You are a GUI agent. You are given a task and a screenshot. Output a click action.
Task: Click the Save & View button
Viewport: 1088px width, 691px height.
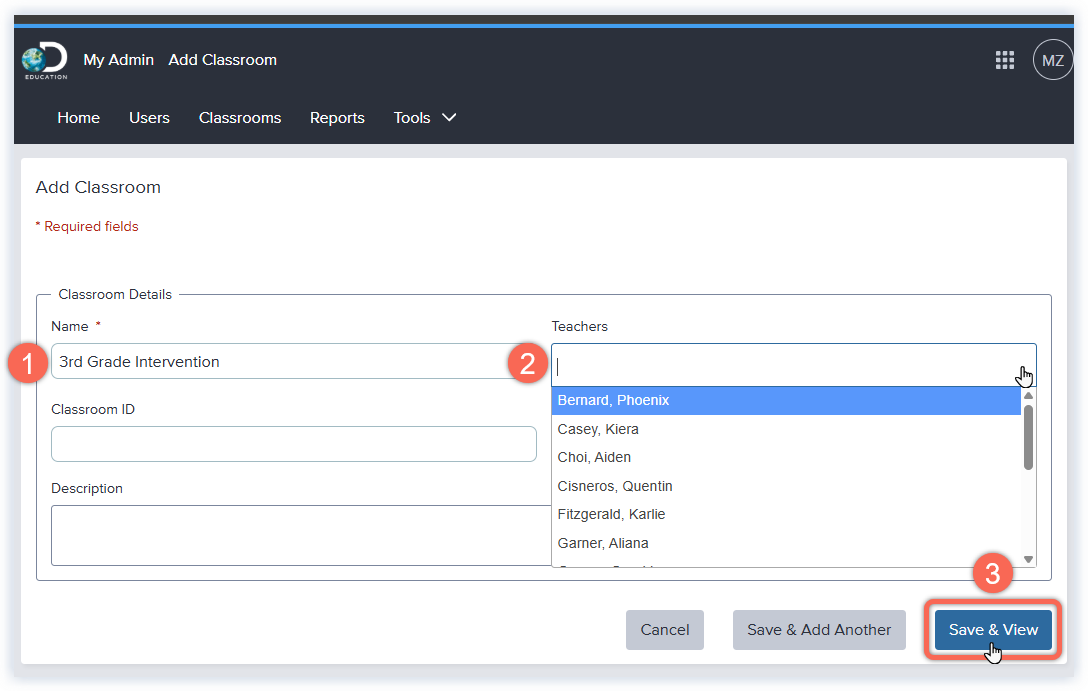coord(993,630)
